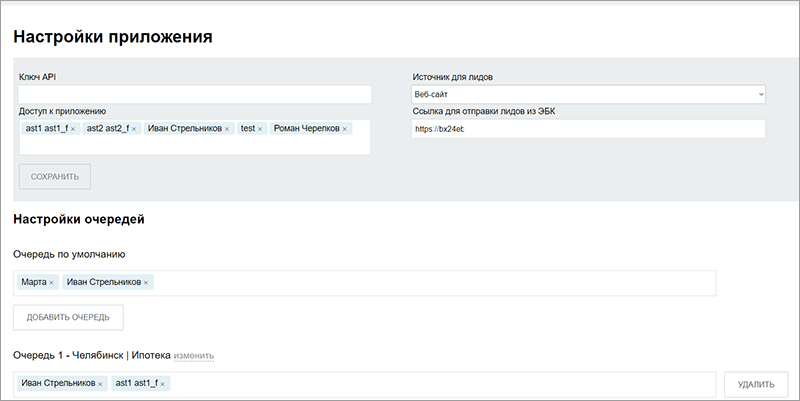Remove Иван Стрельников from default queue
The image size is (800, 401).
tap(146, 283)
